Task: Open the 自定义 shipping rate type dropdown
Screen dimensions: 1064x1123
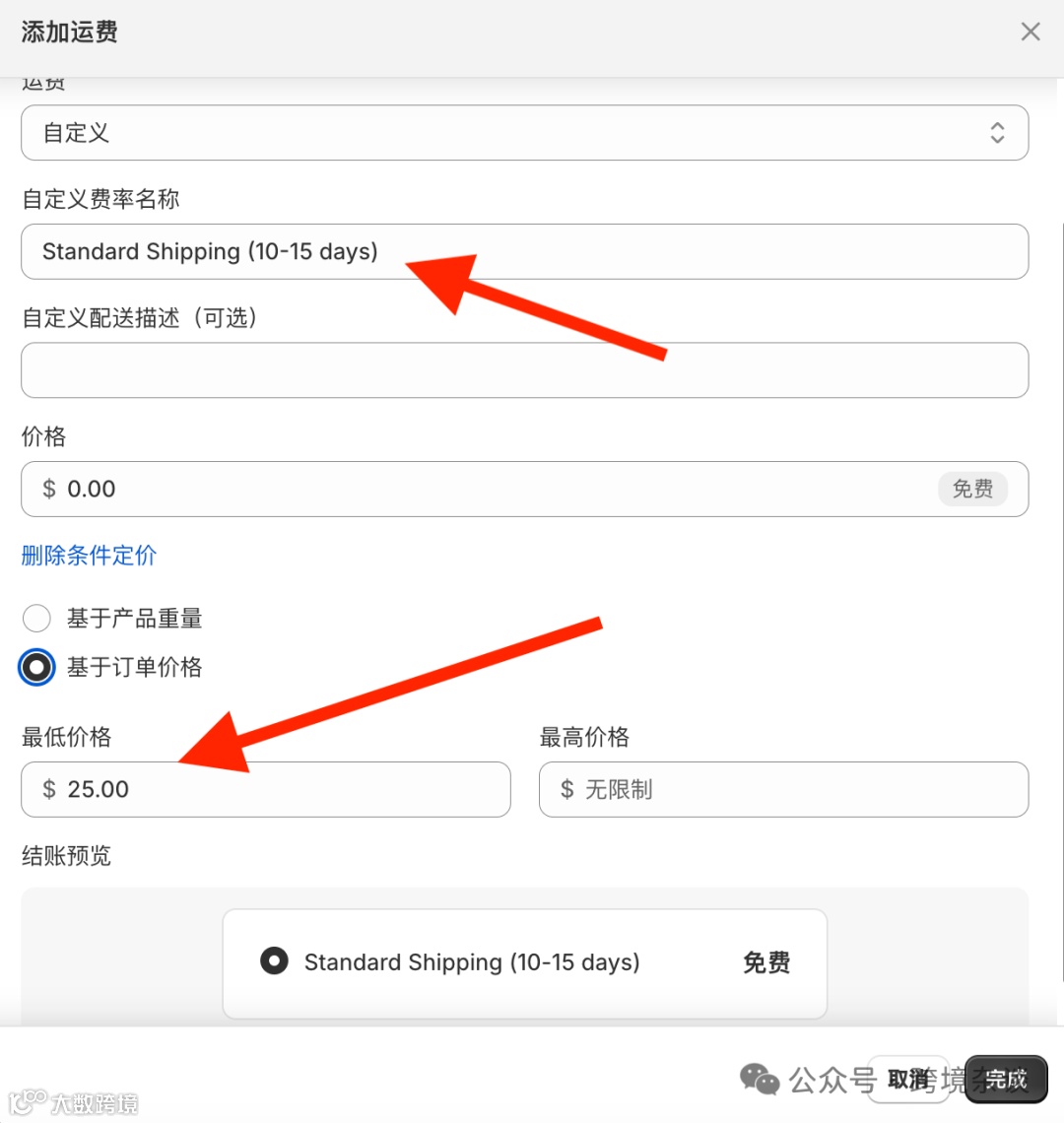Action: tap(524, 133)
